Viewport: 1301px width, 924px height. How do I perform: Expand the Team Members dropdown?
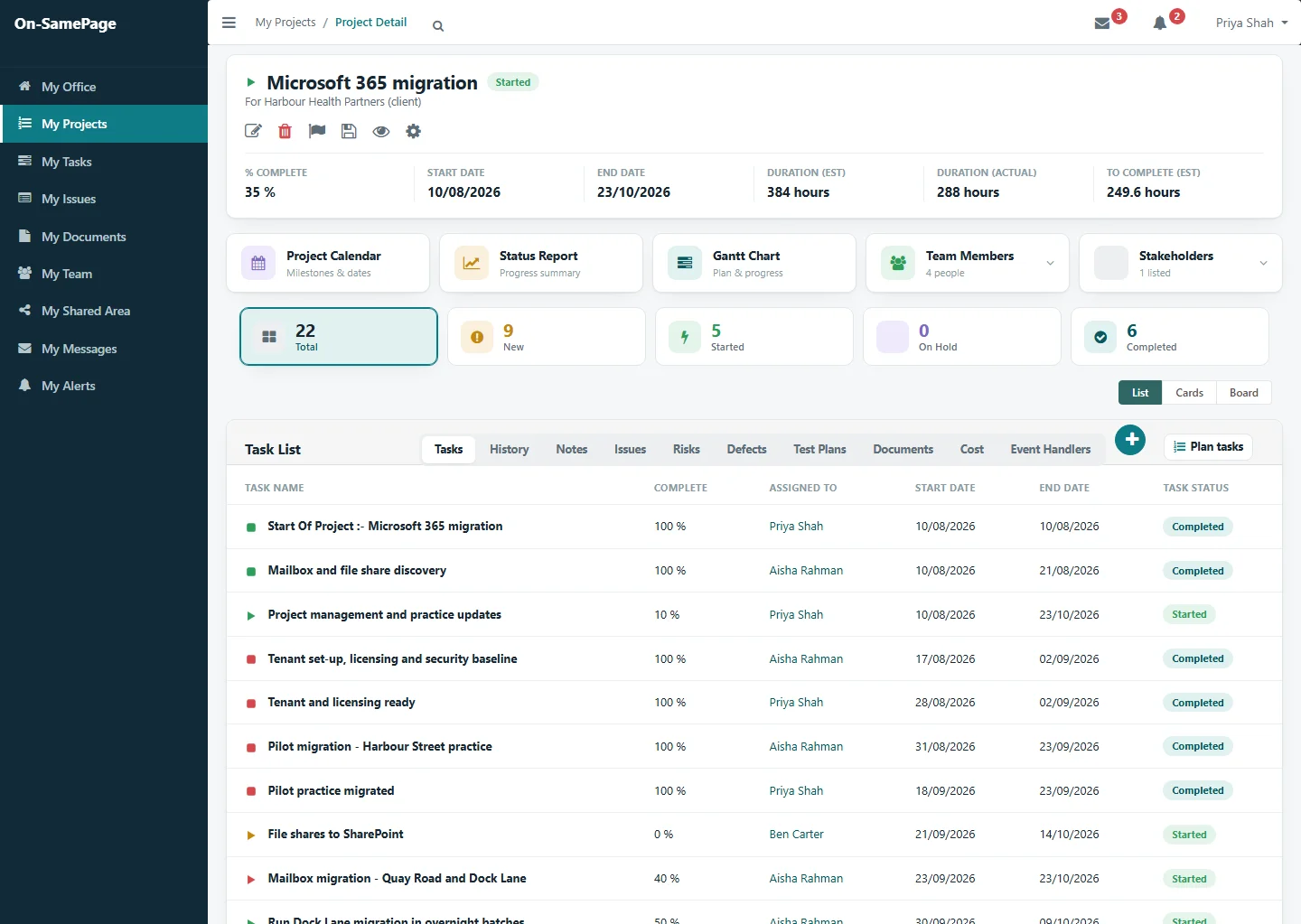tap(1050, 263)
